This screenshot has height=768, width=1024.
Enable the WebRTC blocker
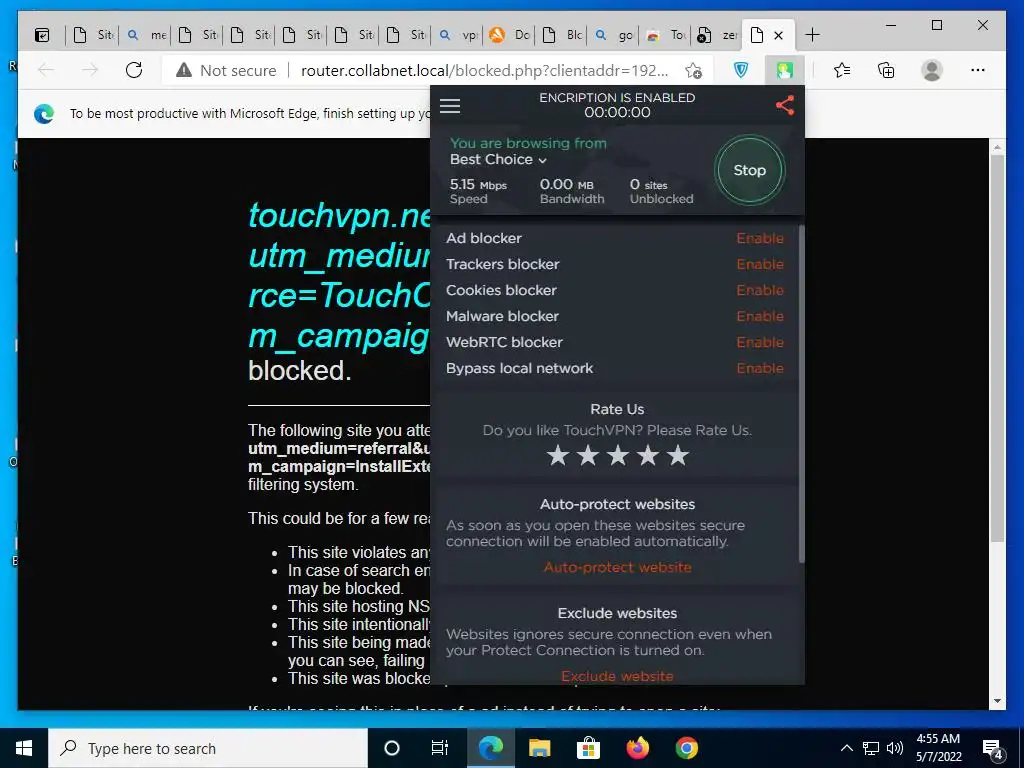(760, 343)
